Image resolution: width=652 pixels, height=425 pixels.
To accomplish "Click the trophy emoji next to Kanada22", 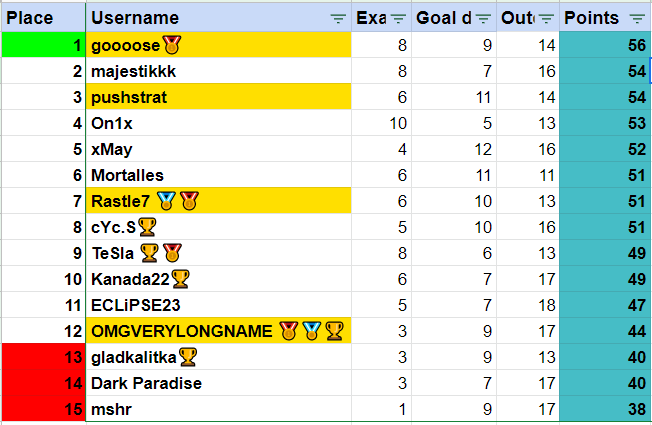I will point(181,279).
